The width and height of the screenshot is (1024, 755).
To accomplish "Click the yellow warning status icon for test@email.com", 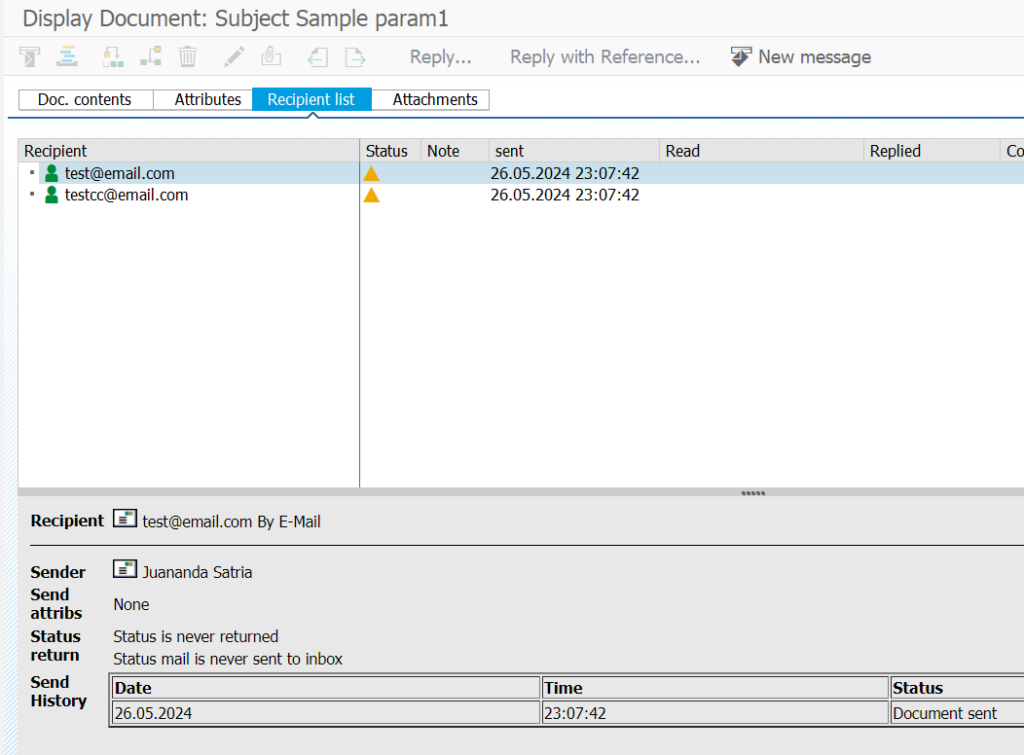I will (371, 174).
